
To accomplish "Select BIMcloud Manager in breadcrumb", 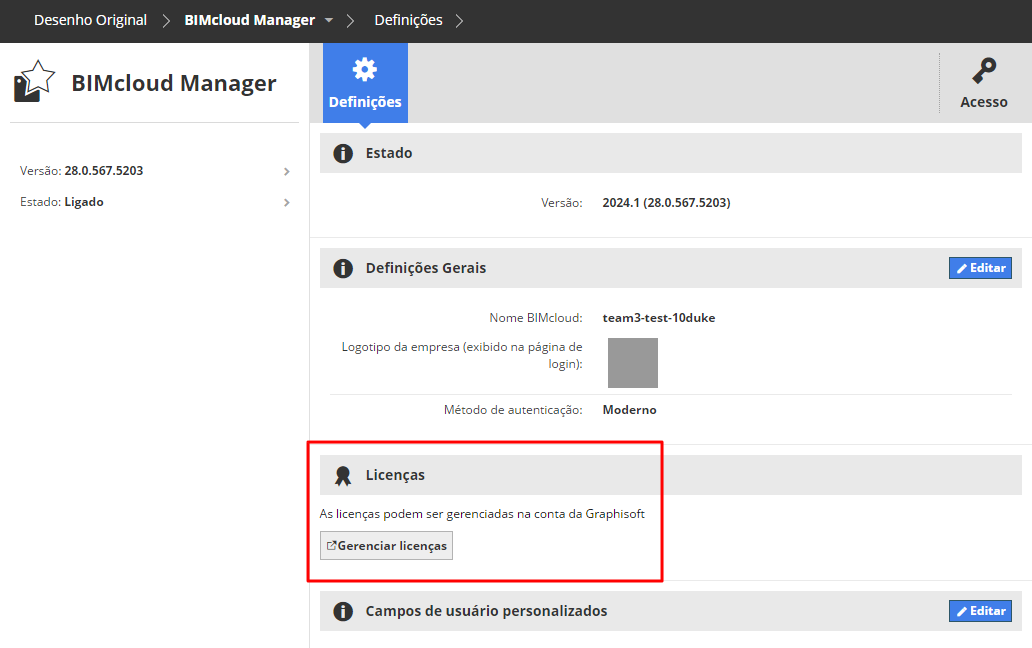I will coord(249,20).
